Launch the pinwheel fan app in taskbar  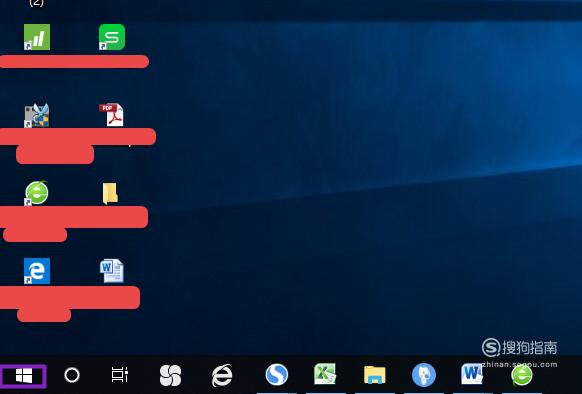[x=170, y=375]
